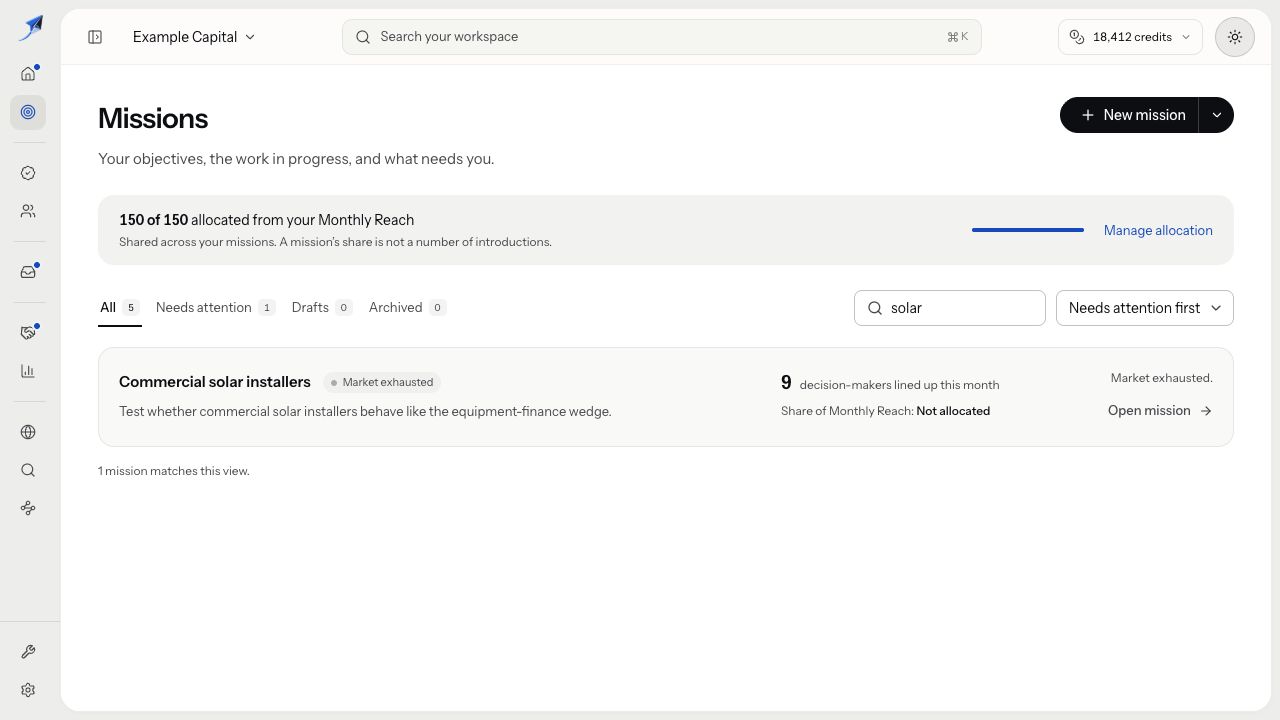Open the 18,412 credits dropdown
This screenshot has height=720, width=1280.
pyautogui.click(x=1130, y=37)
